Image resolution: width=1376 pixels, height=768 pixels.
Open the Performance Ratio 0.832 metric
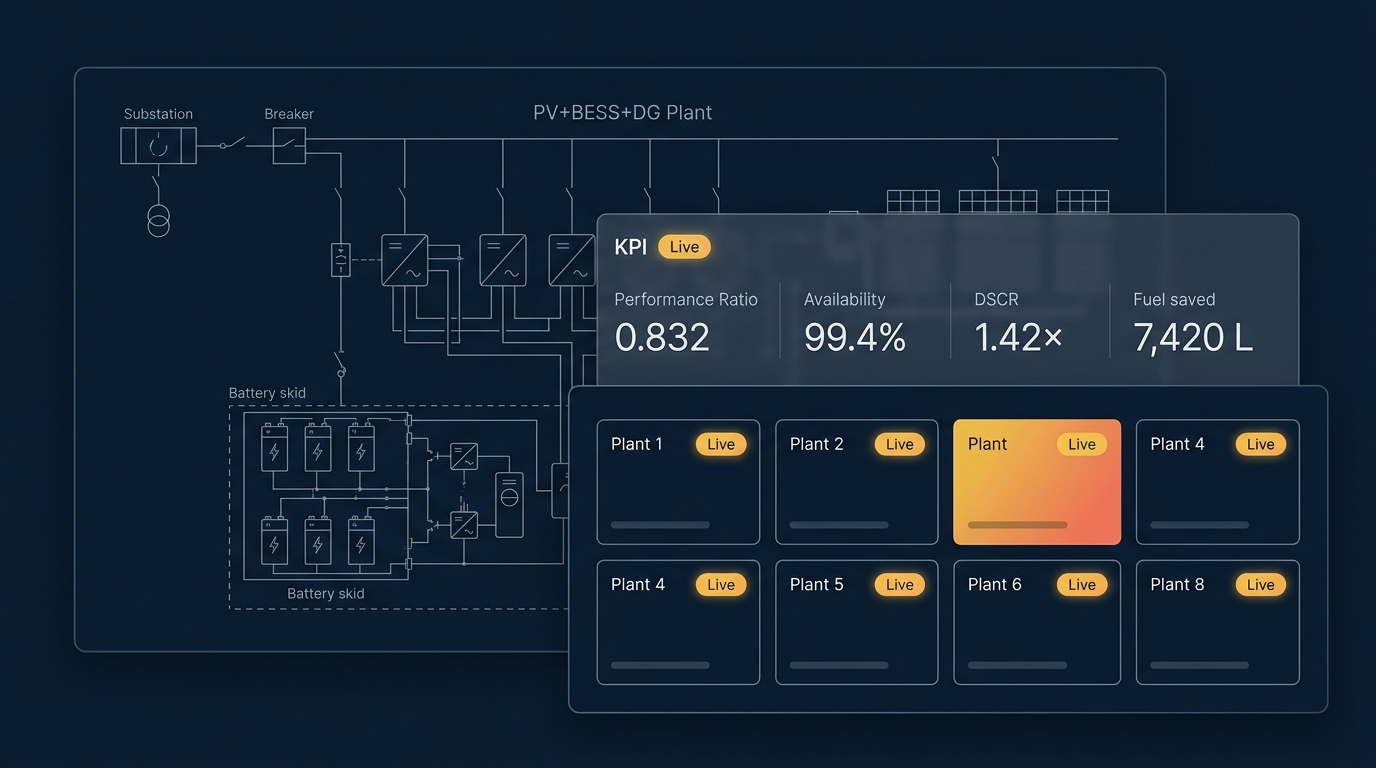[x=686, y=323]
